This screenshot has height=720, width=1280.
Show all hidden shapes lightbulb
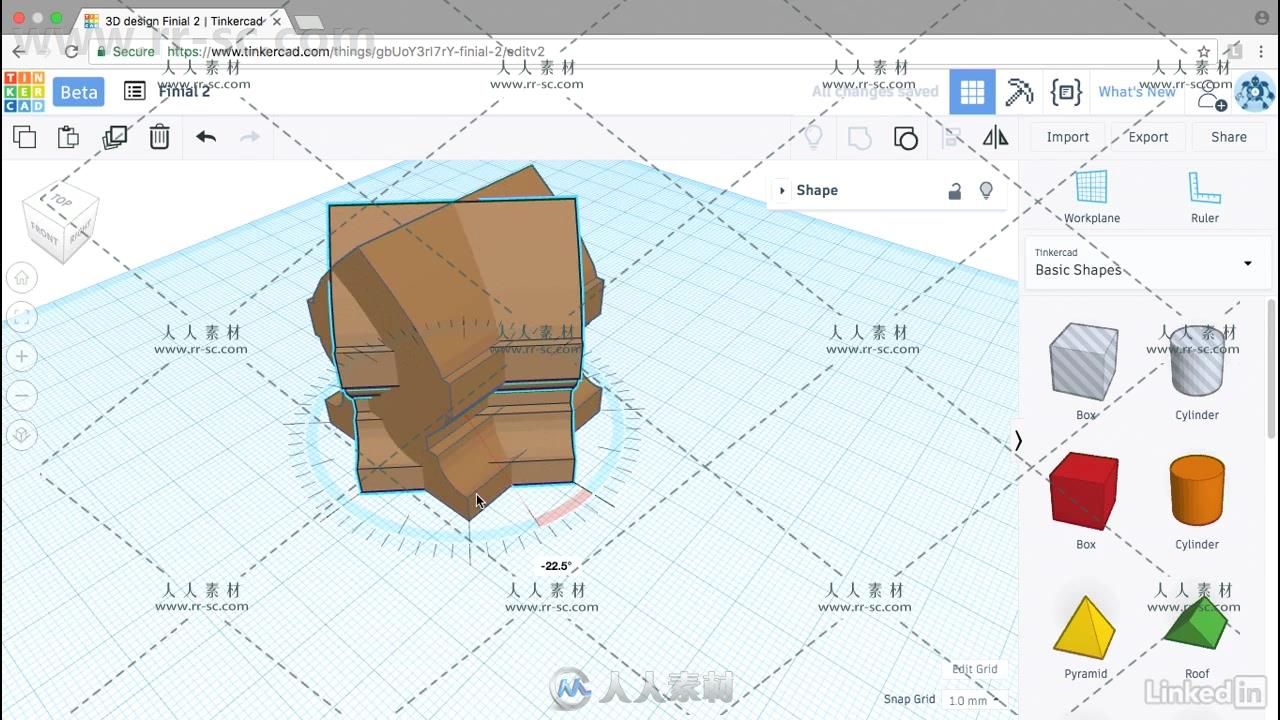813,137
